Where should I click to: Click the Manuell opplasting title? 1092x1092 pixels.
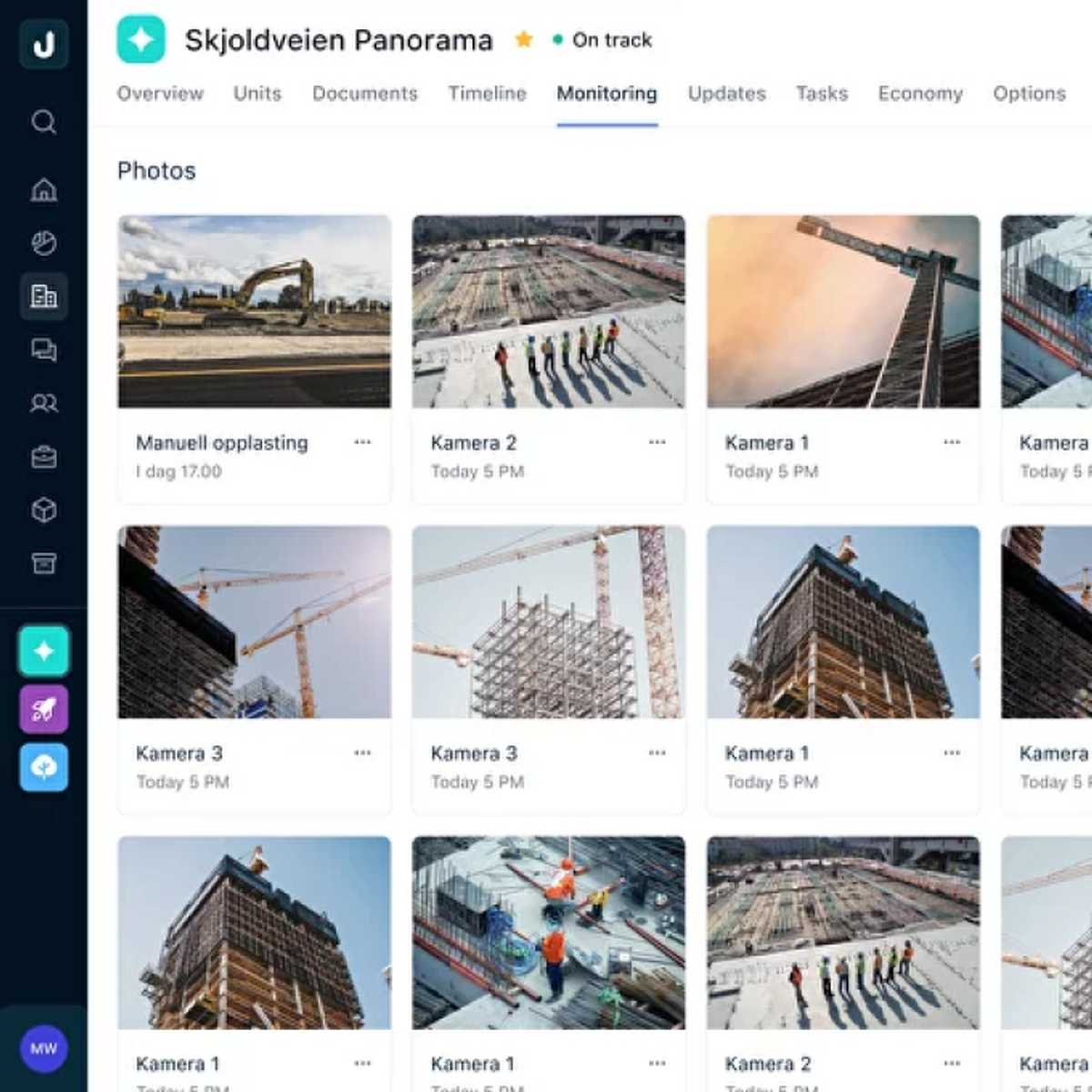coord(222,443)
